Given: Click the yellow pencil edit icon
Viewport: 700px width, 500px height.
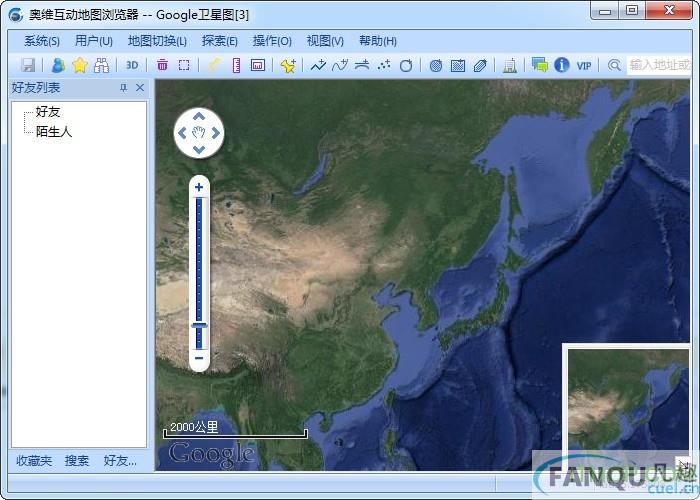Looking at the screenshot, I should tap(215, 65).
